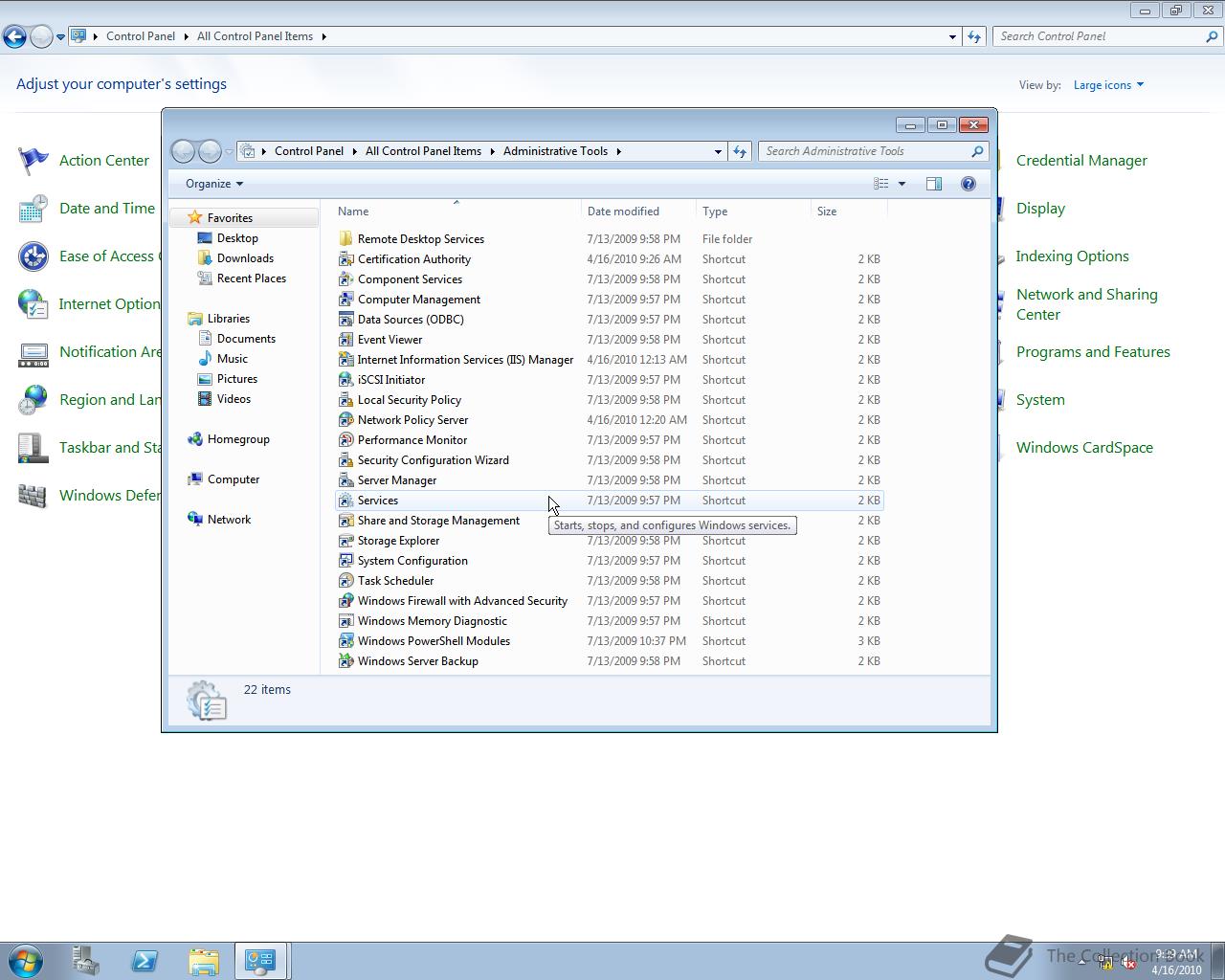Viewport: 1225px width, 980px height.
Task: Open the View by Large icons dropdown
Action: point(1108,85)
